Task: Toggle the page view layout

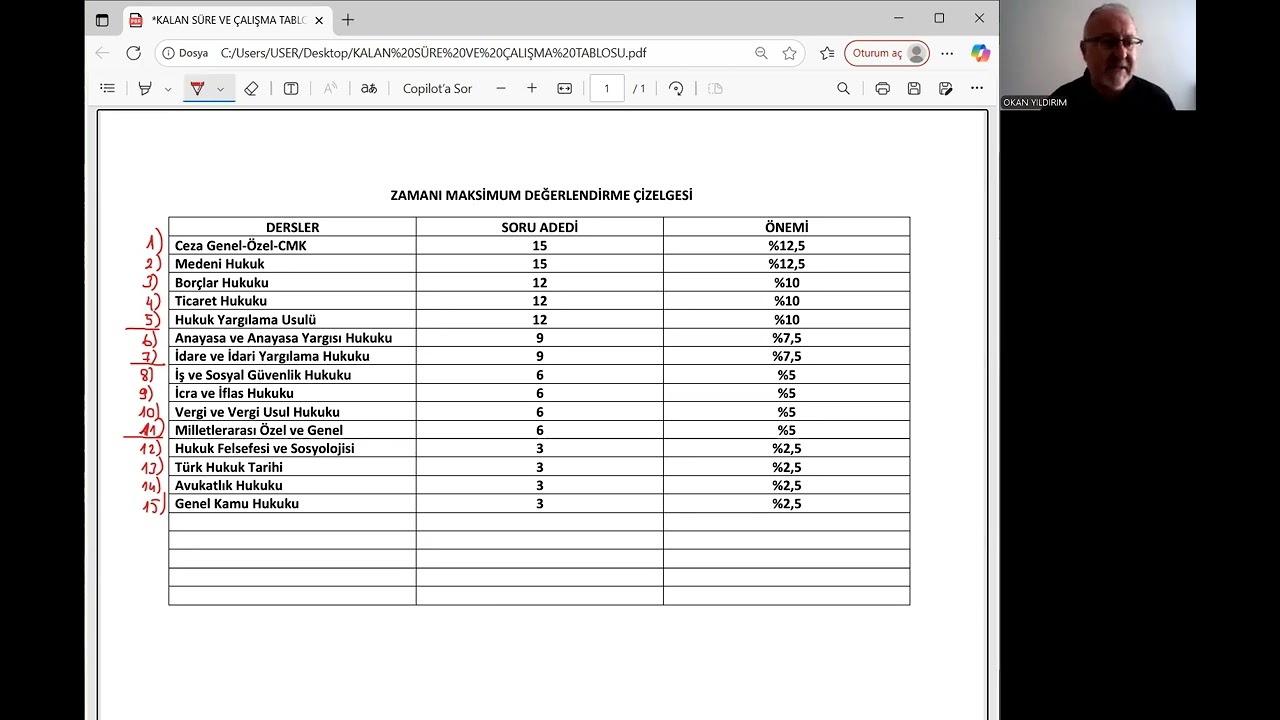Action: point(715,89)
